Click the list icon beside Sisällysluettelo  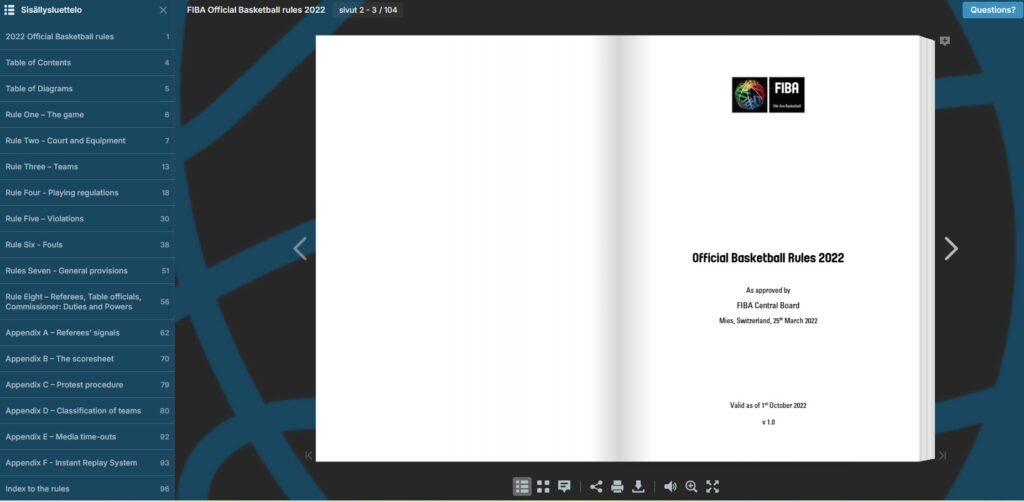click(9, 10)
